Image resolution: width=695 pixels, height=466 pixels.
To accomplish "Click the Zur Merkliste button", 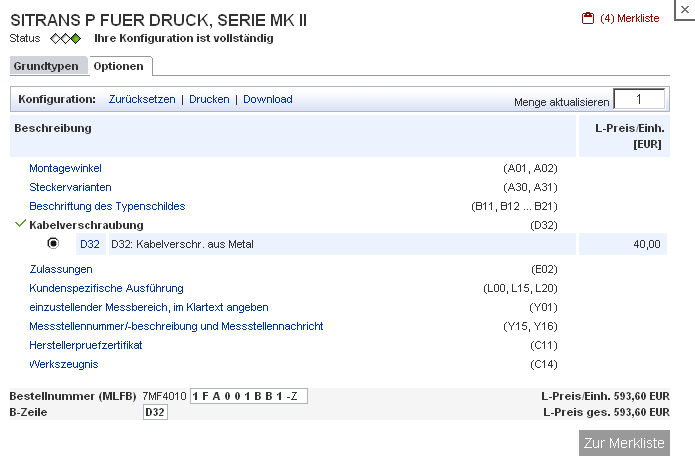I will click(x=624, y=443).
